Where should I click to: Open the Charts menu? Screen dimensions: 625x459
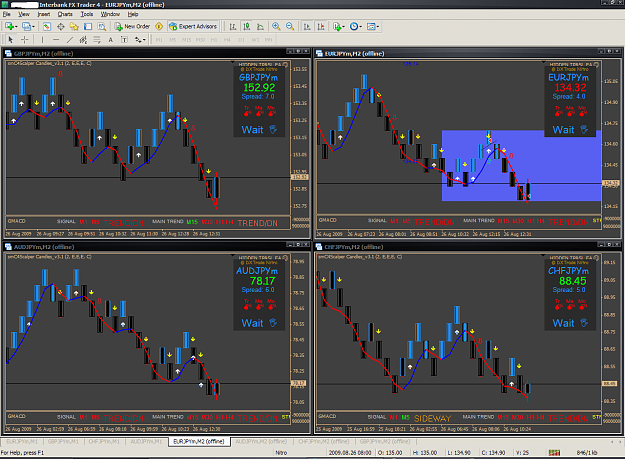coord(65,14)
